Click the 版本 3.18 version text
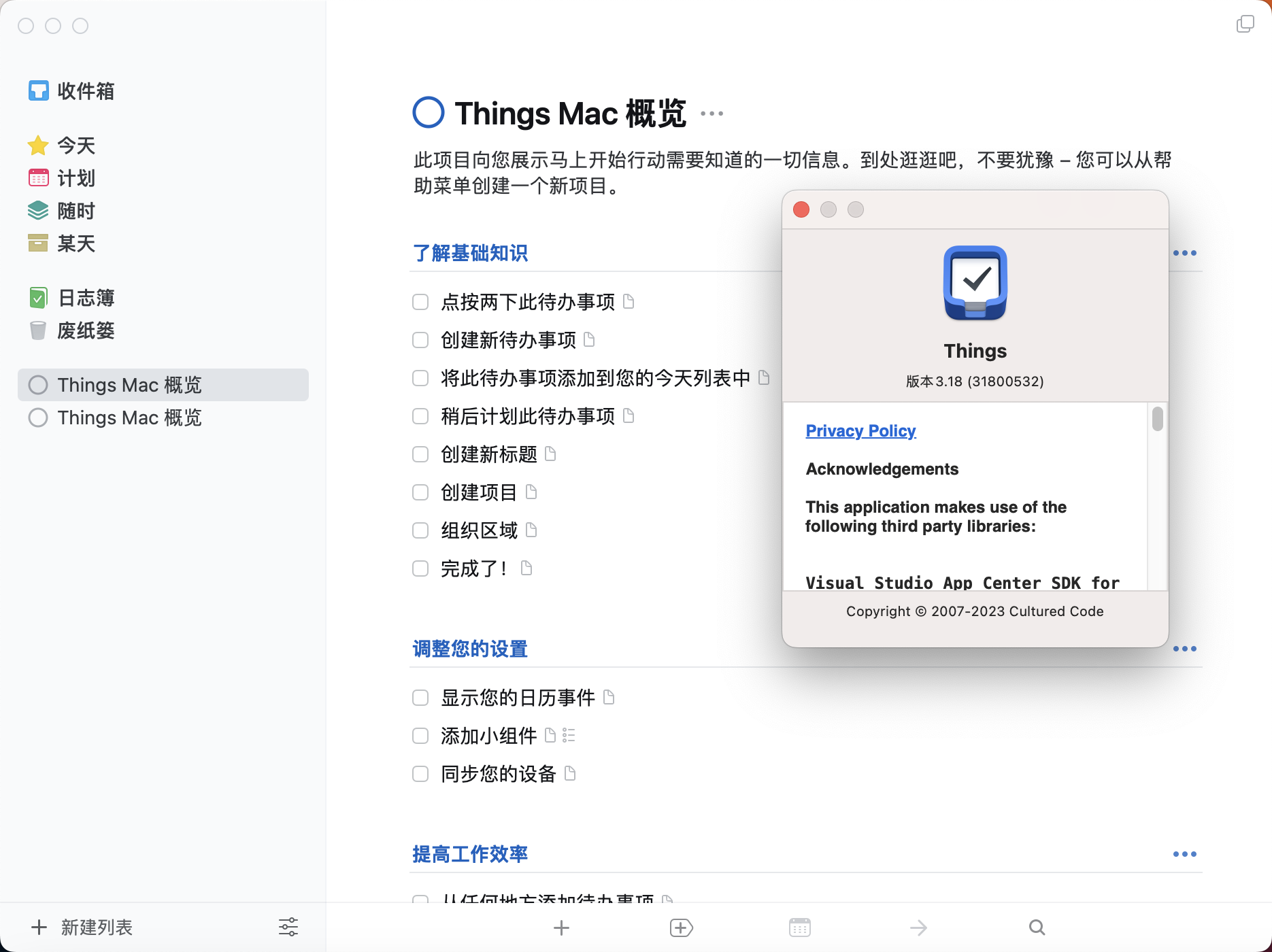The image size is (1272, 952). tap(975, 381)
